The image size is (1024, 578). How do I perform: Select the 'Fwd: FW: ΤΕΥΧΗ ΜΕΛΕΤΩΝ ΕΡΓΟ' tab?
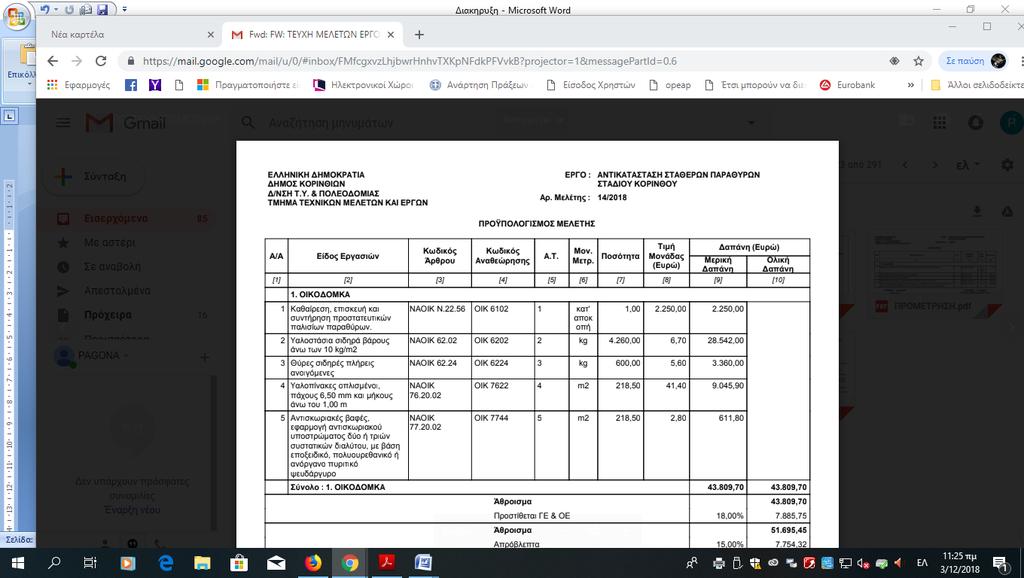[313, 35]
